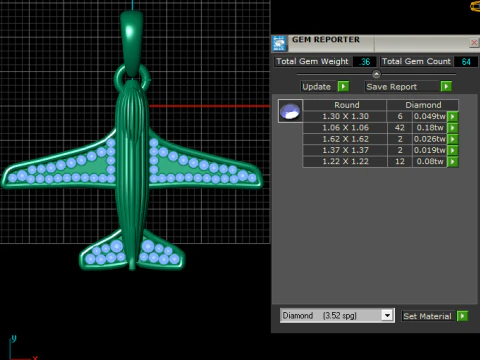
Task: Click the gem count '12' cell
Action: [x=400, y=162]
